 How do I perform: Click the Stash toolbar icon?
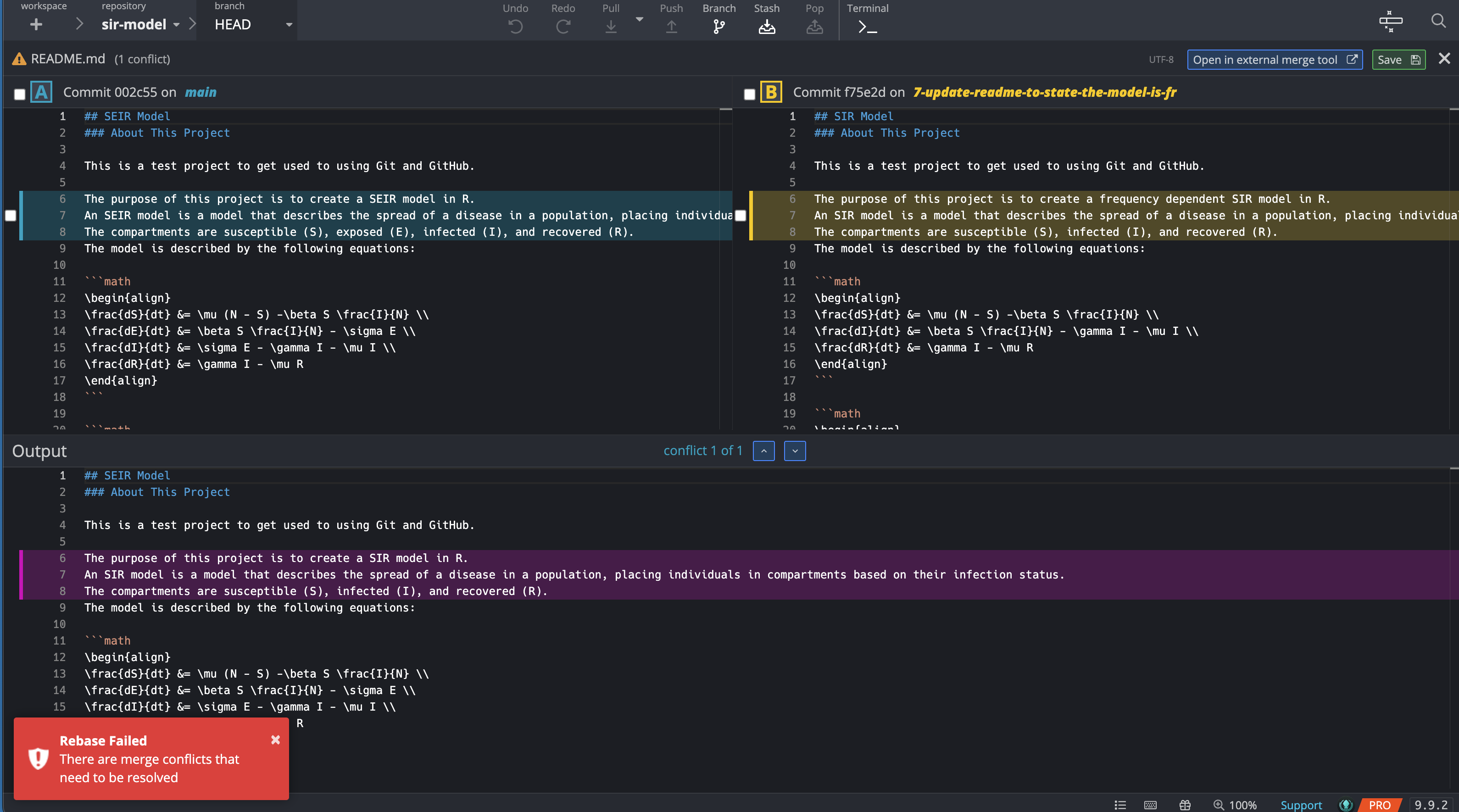766,26
